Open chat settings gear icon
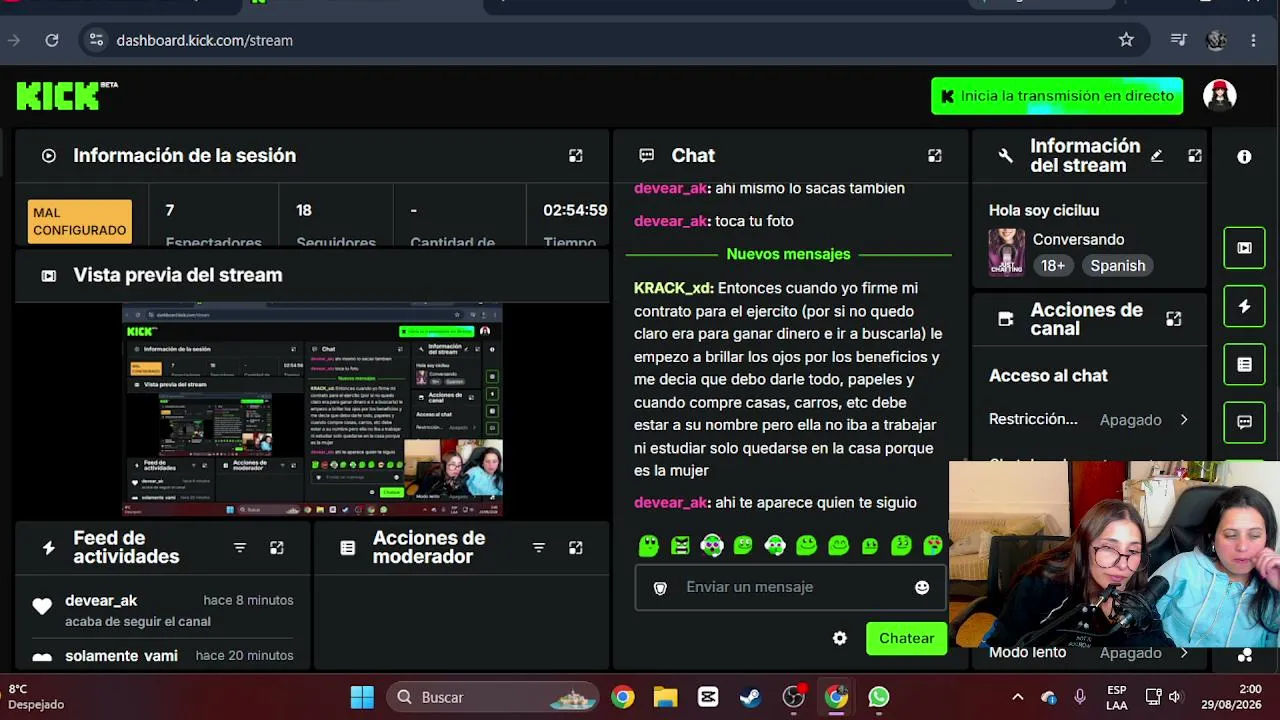 tap(840, 639)
